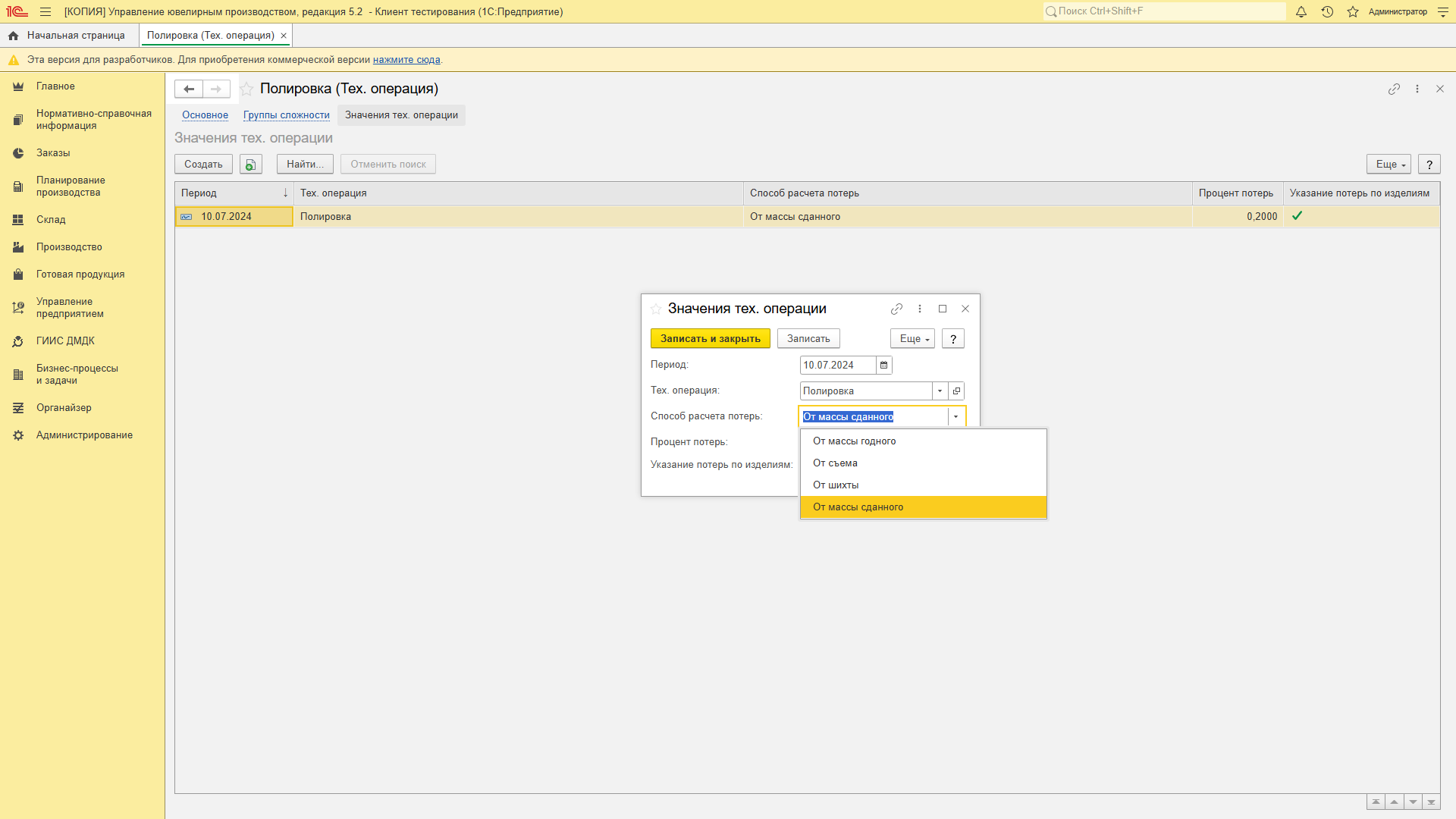Open favorites star in title bar
This screenshot has height=819, width=1456.
1353,11
